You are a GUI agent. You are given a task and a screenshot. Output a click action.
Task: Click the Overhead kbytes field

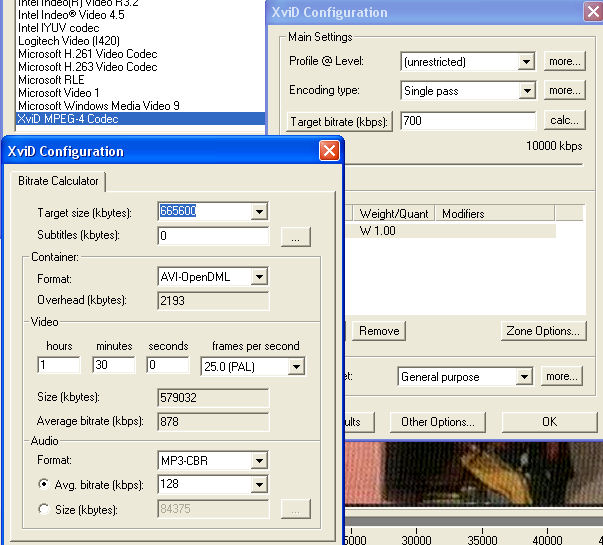pos(213,300)
